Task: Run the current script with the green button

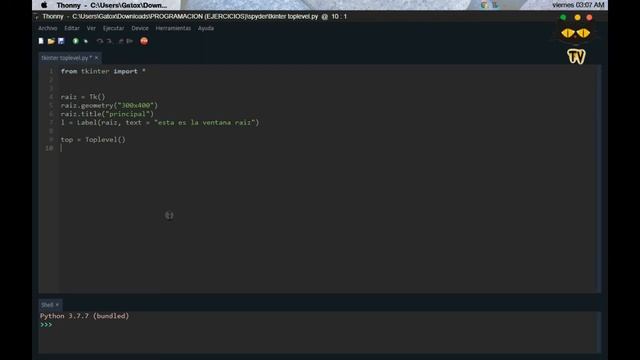Action: tap(76, 41)
